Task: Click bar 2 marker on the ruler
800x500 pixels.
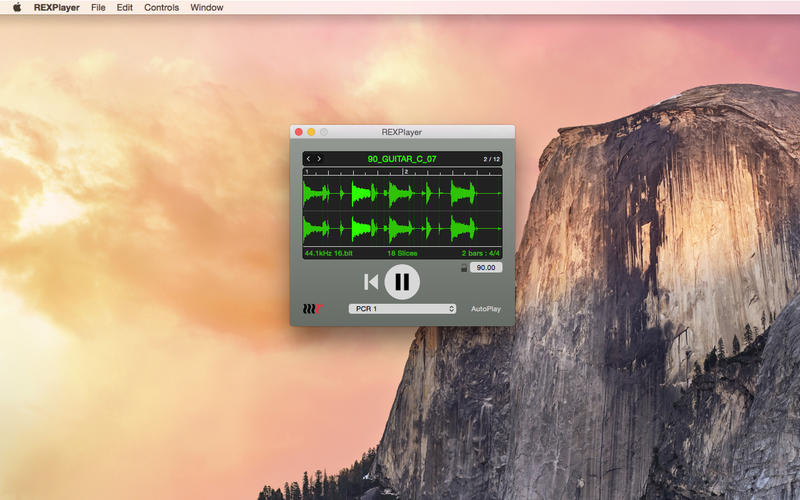Action: pyautogui.click(x=405, y=172)
